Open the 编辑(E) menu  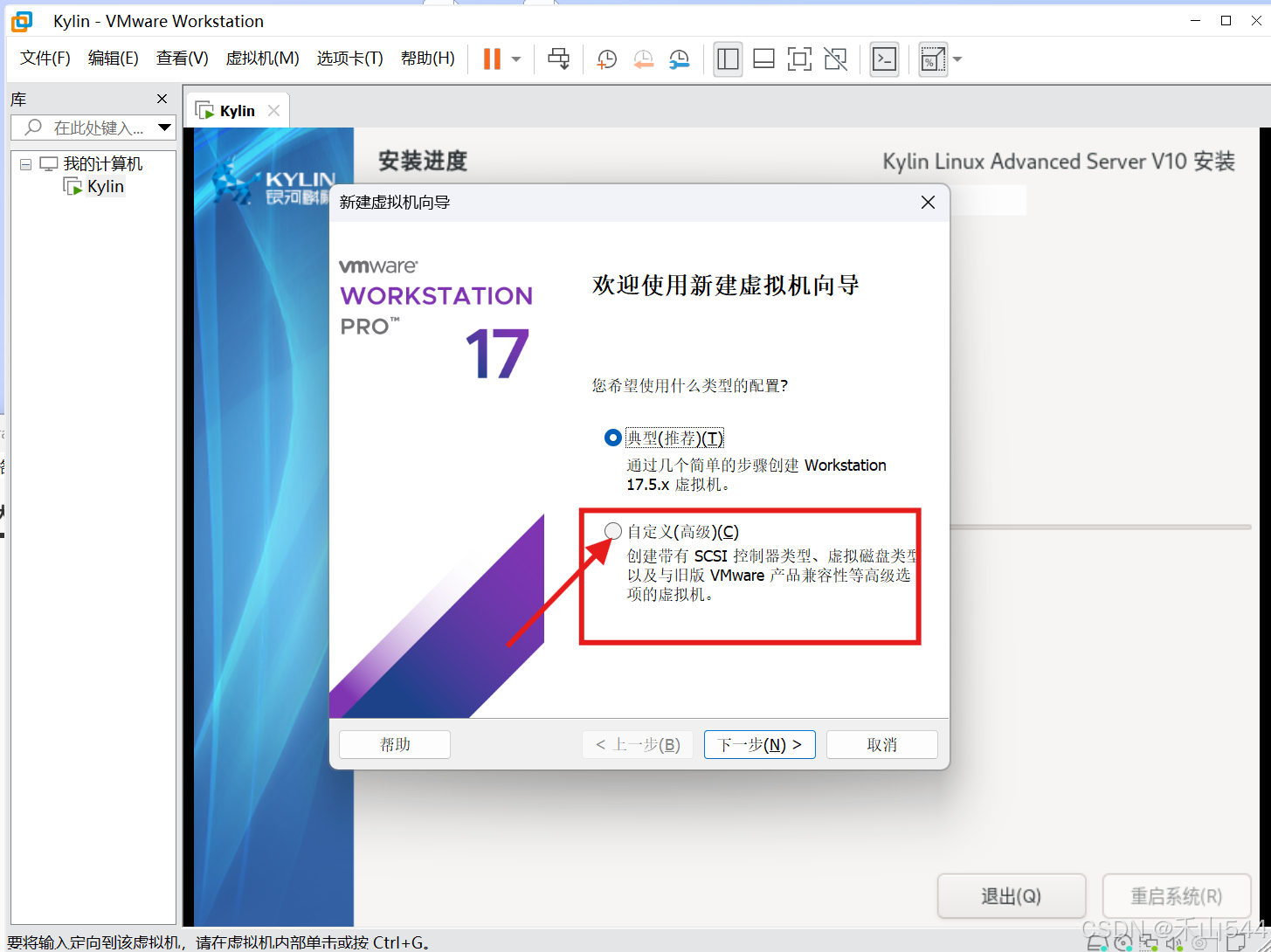tap(114, 59)
